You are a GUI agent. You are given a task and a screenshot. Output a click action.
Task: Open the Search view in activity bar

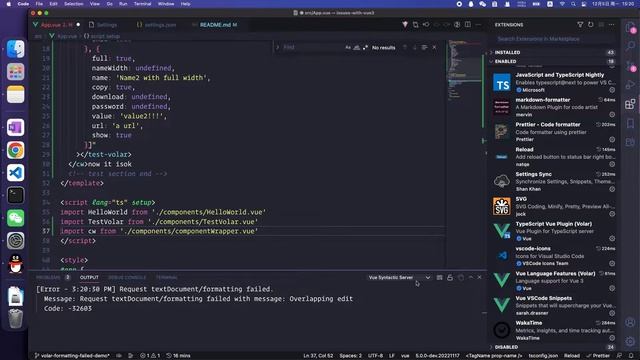pyautogui.click(x=631, y=46)
